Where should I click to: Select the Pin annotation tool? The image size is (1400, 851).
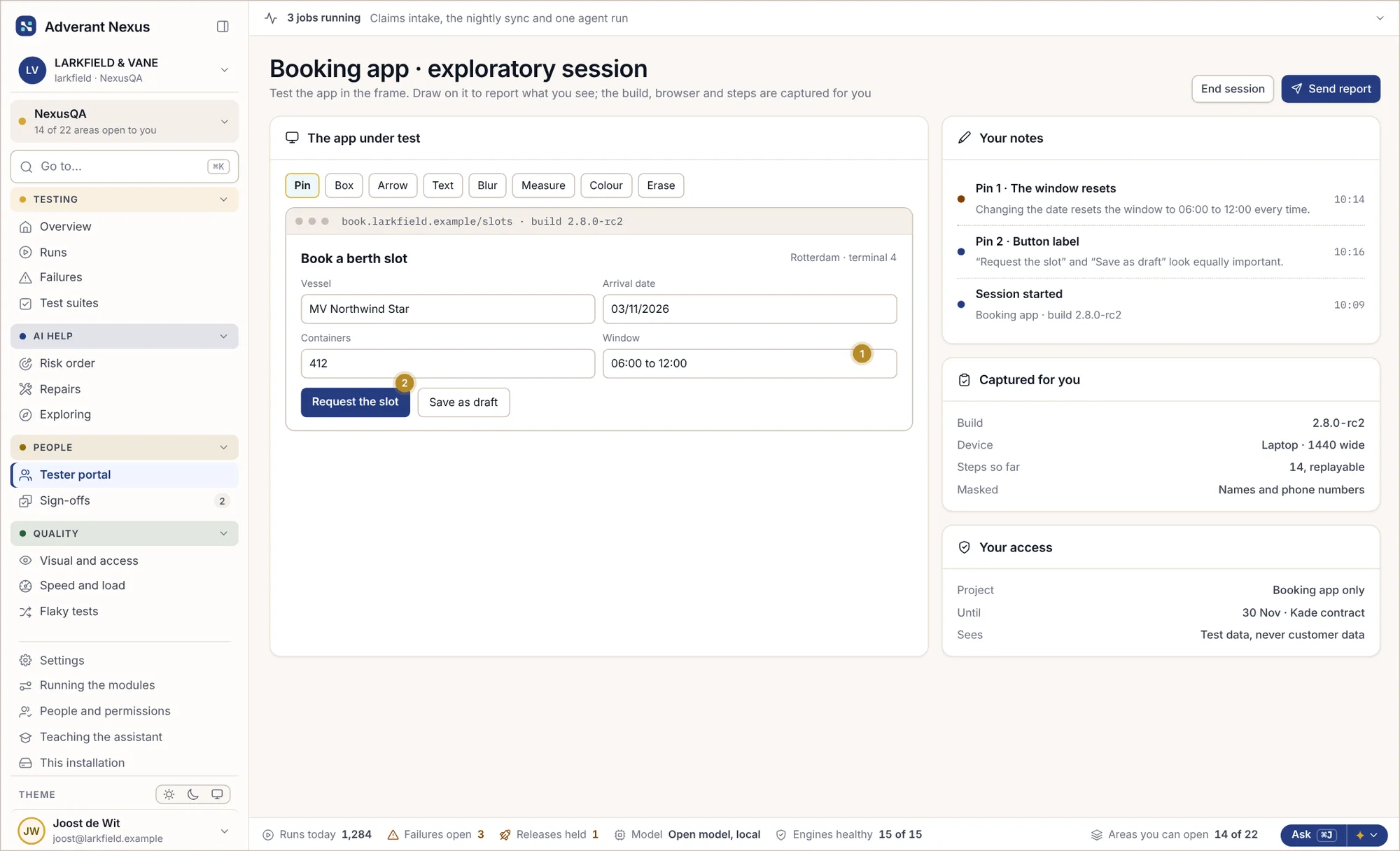tap(302, 185)
